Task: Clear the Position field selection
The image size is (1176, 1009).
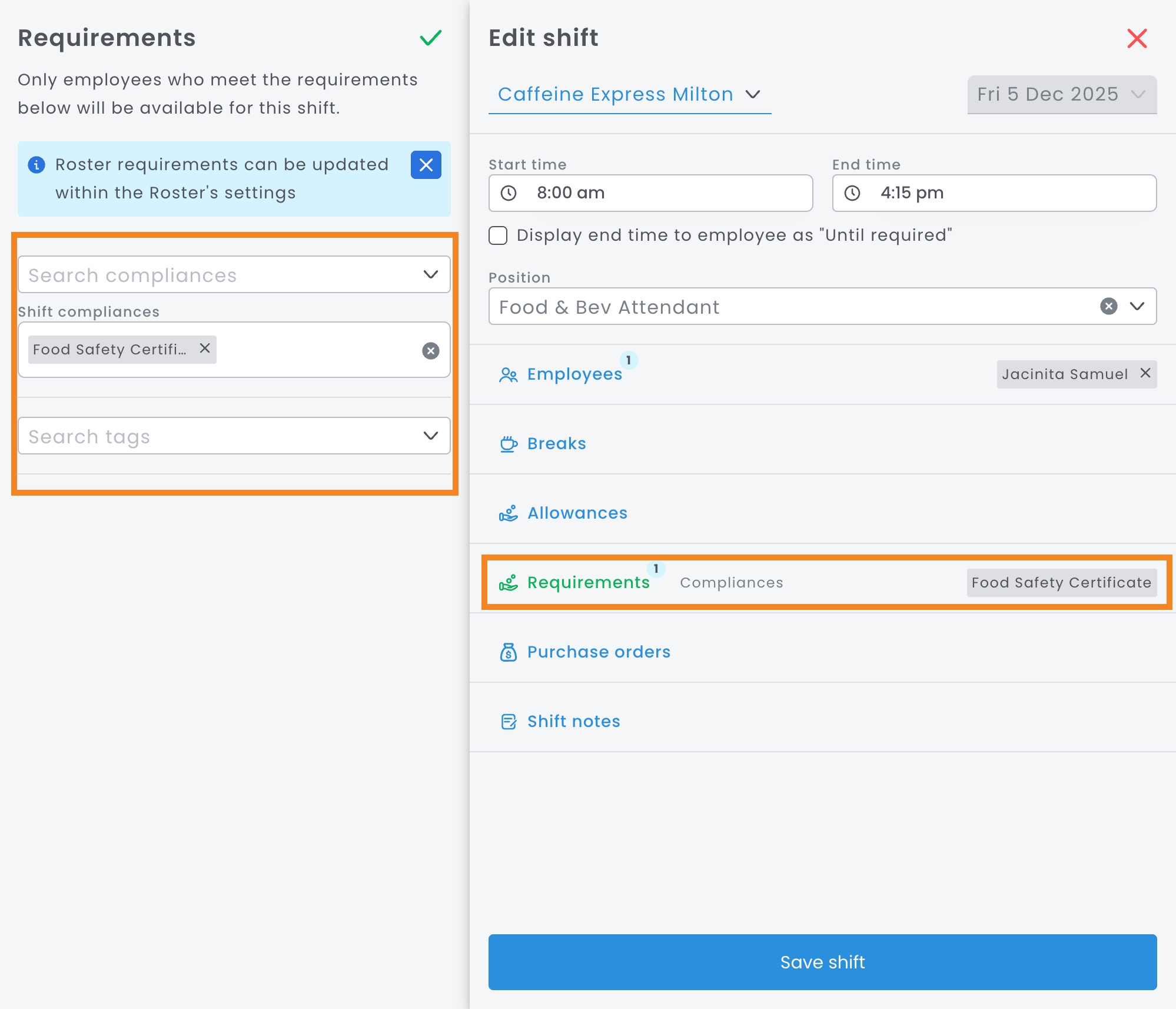Action: tap(1108, 306)
